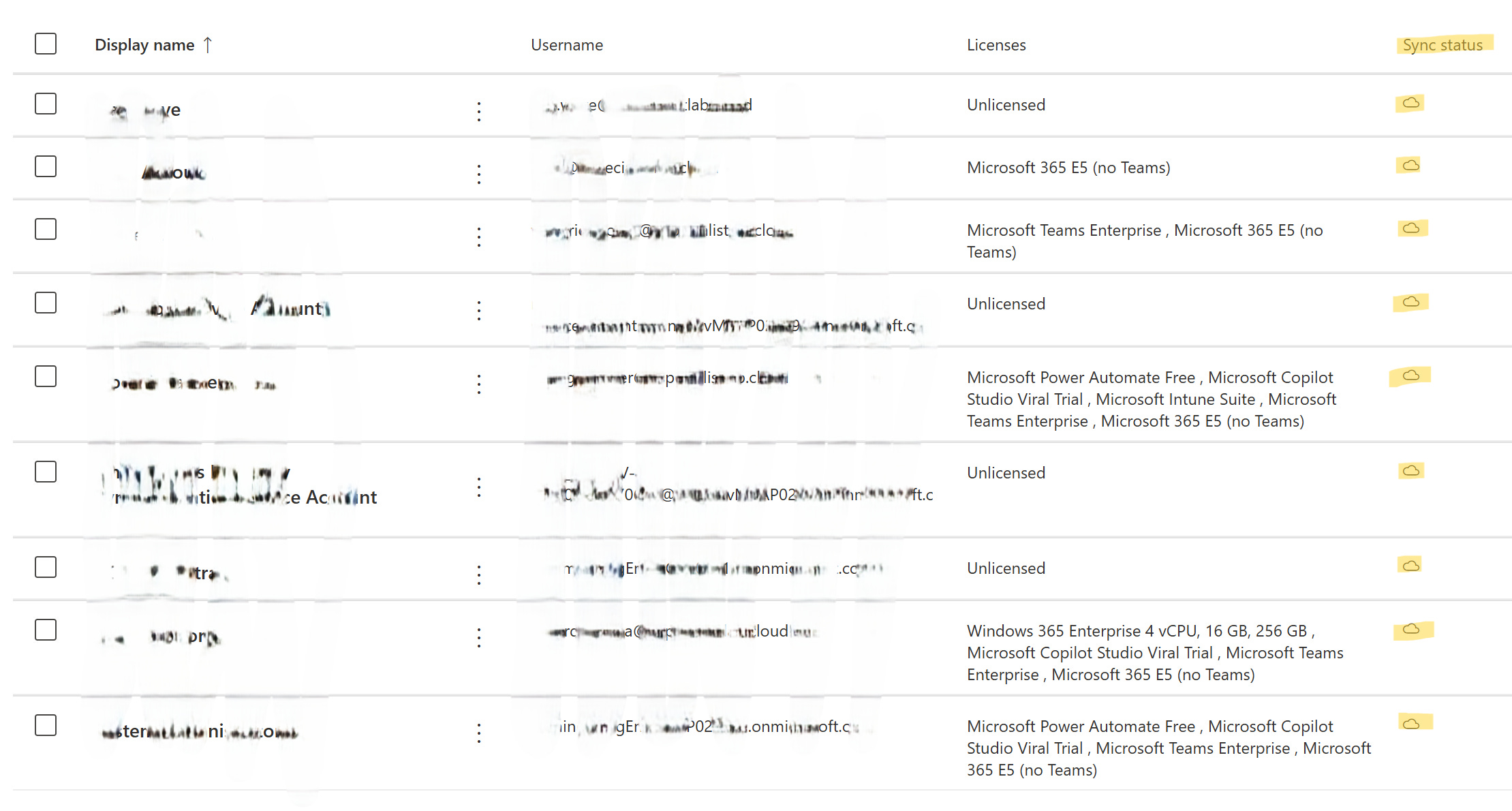Screen dimensions: 1512x811
Task: Open three-dot menu for Windows 365 Enterprise user
Action: (x=479, y=638)
